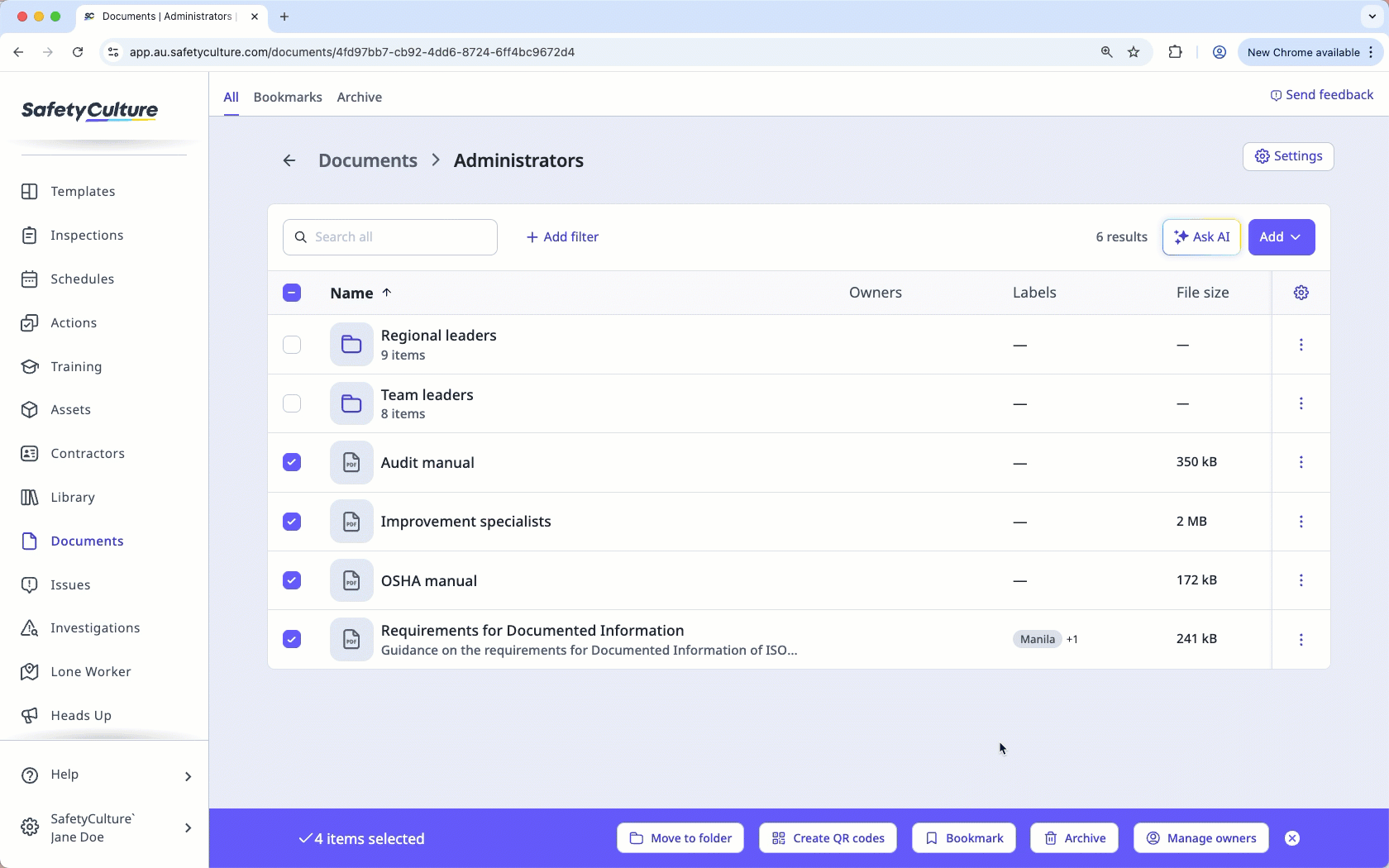Bookmark this page with Chrome star icon
Viewport: 1389px width, 868px height.
tap(1134, 52)
